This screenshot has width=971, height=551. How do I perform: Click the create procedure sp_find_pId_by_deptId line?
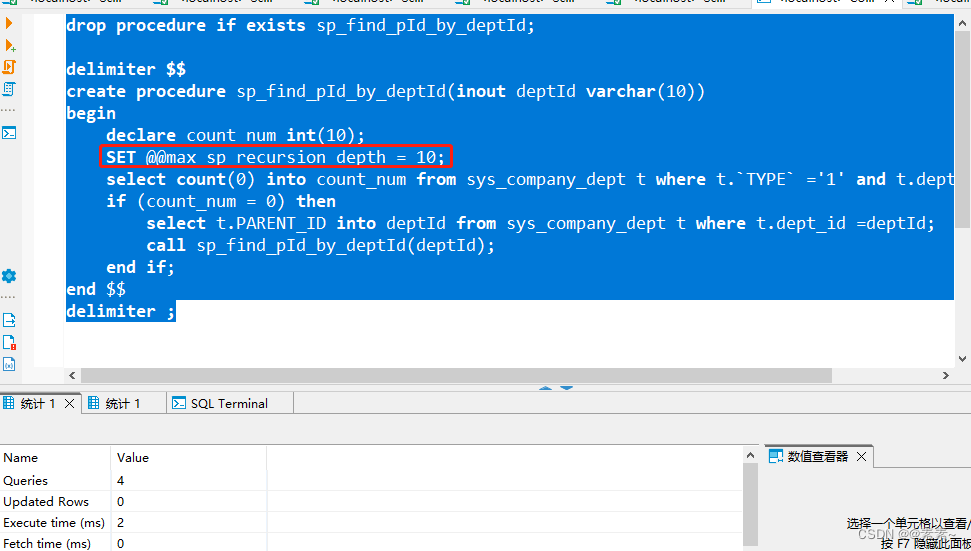click(x=385, y=91)
